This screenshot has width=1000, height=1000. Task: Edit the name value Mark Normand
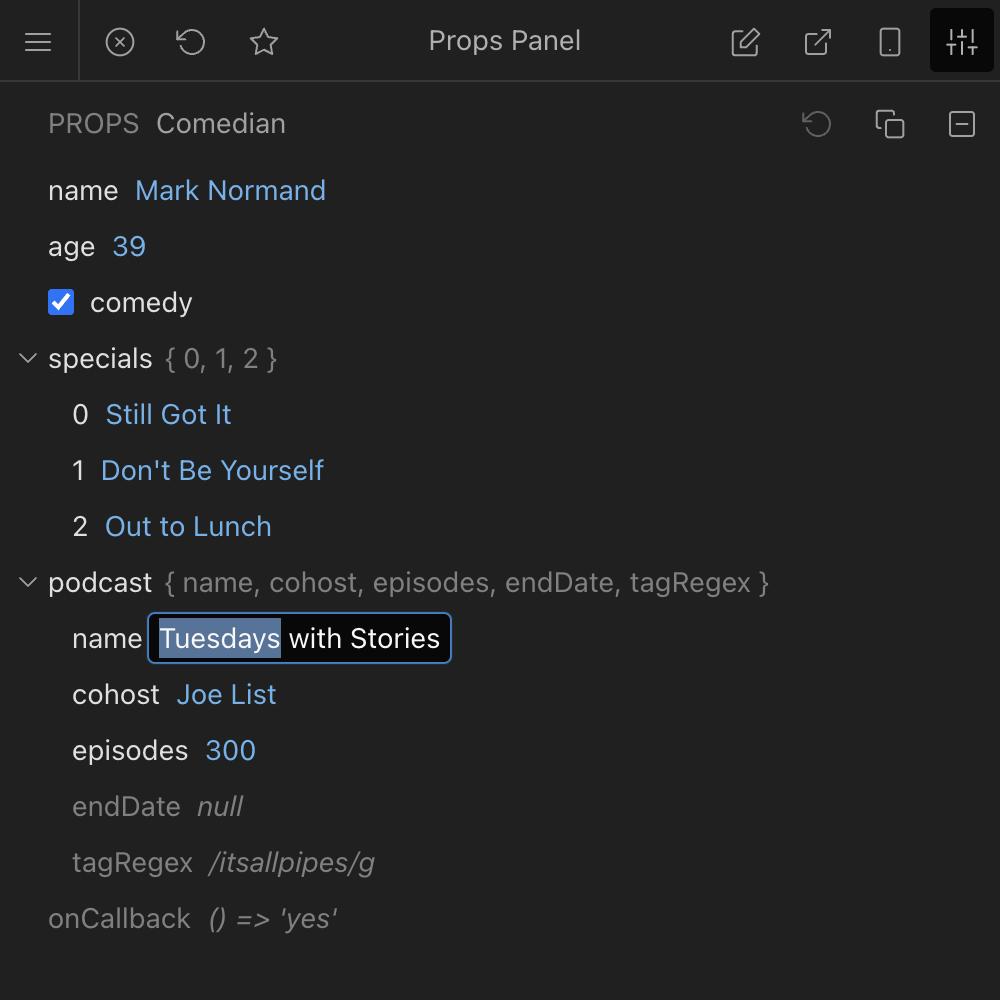point(230,191)
